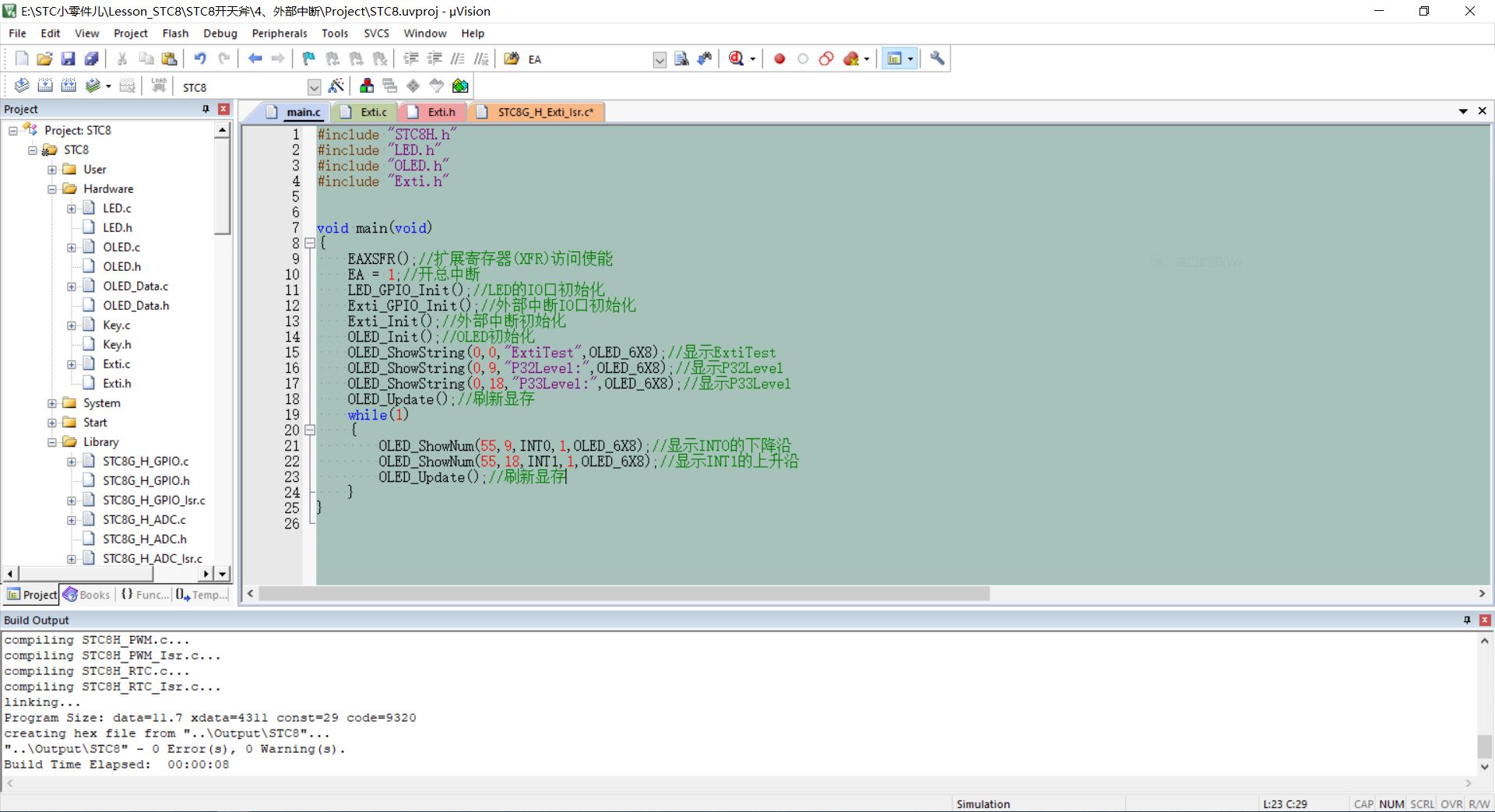This screenshot has width=1495, height=812.
Task: Insert a bookmark with the flag icon
Action: pos(309,58)
